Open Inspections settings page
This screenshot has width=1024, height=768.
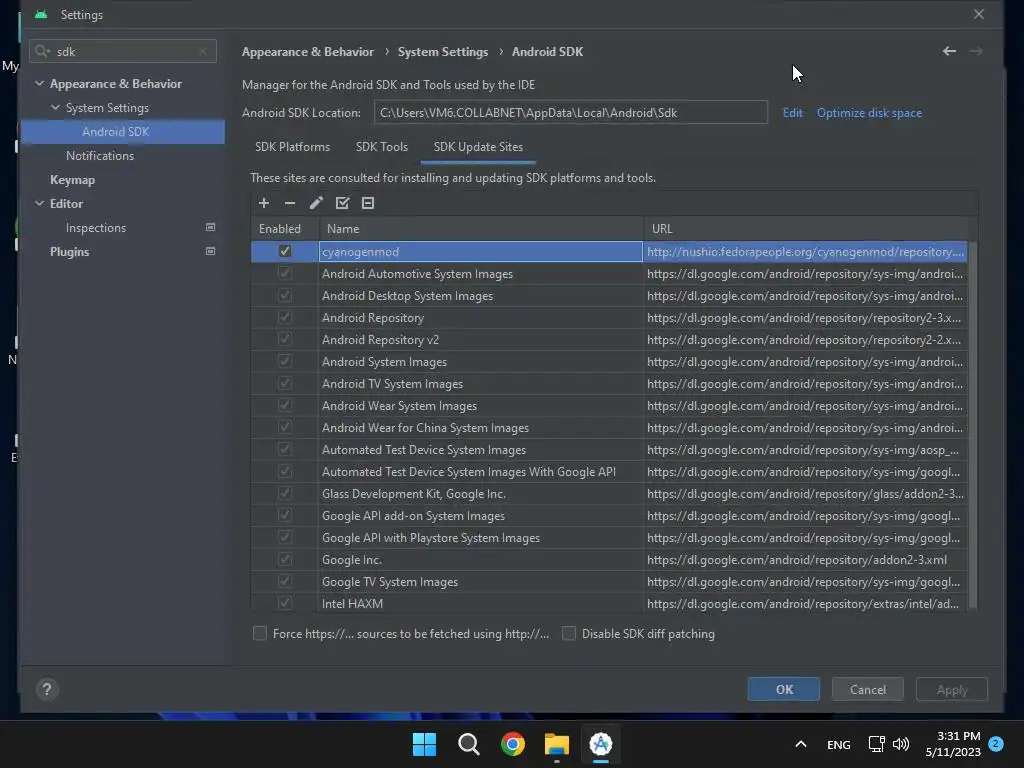96,227
